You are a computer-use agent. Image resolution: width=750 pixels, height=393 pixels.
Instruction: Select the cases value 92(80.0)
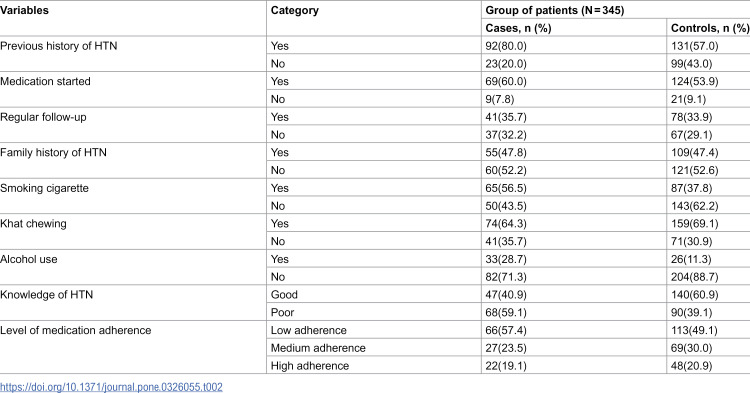506,46
